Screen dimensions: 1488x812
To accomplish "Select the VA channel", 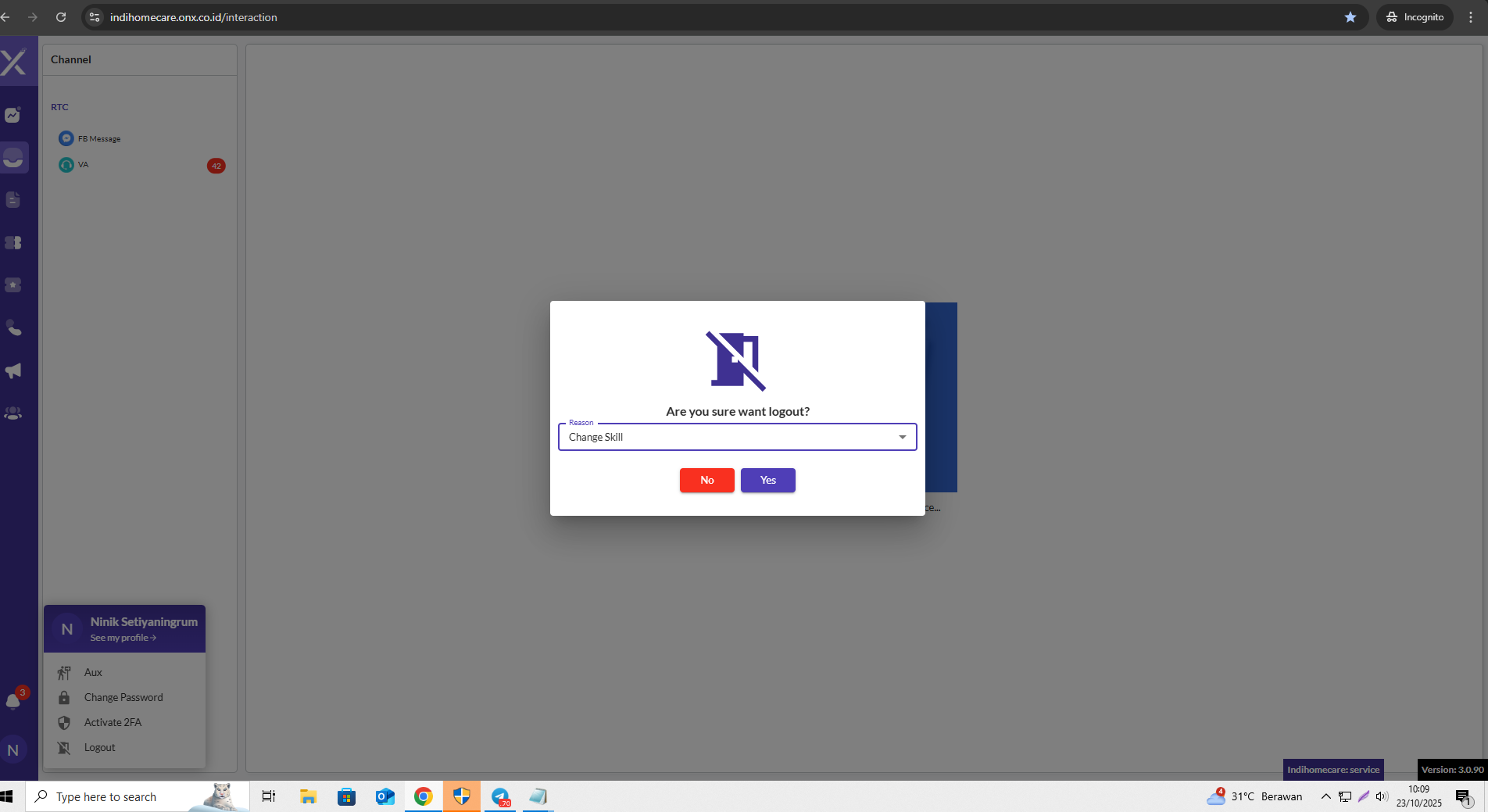I will tap(74, 164).
